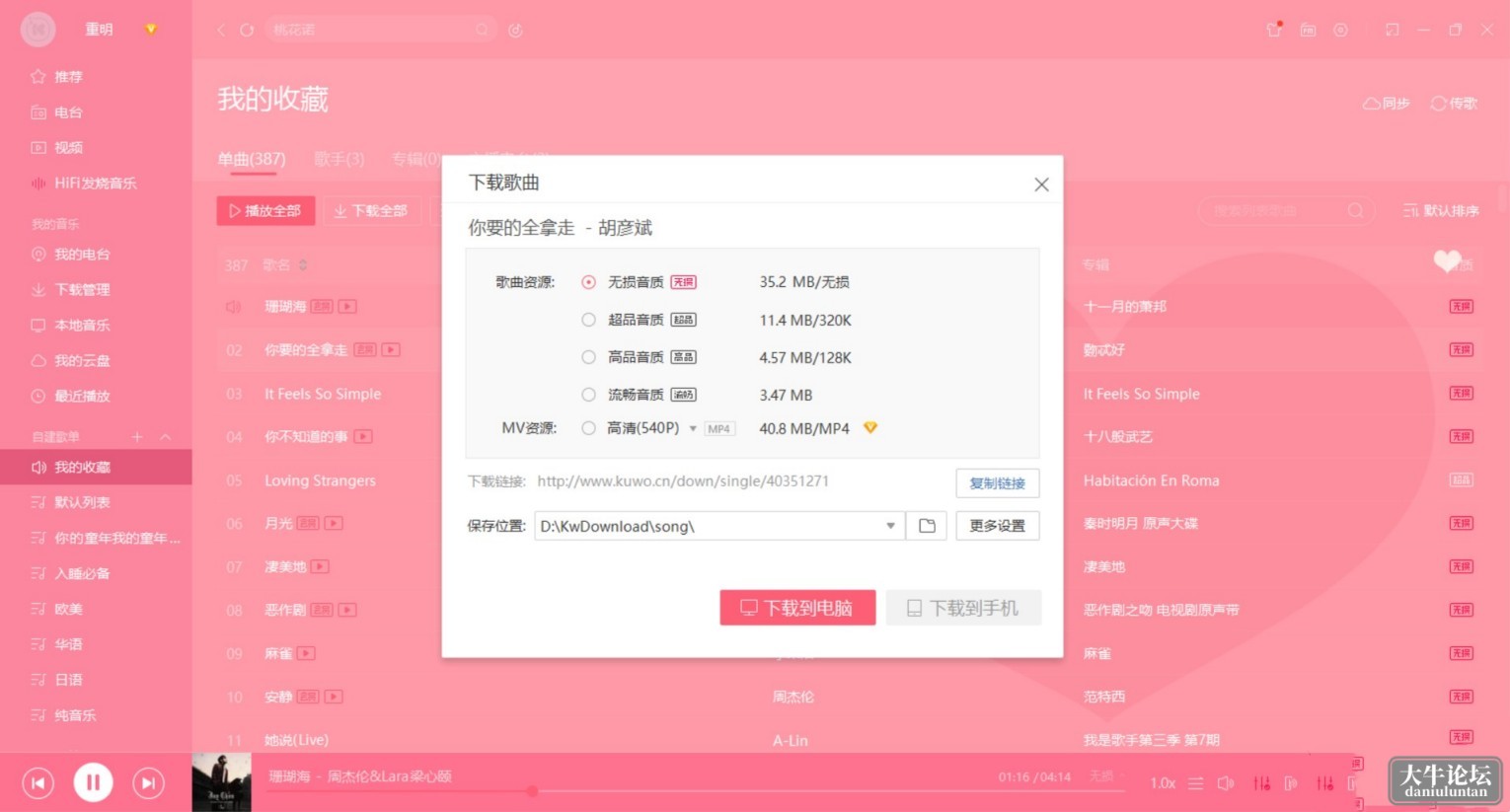This screenshot has height=812, width=1510.
Task: Click 下载全部 button
Action: (371, 210)
